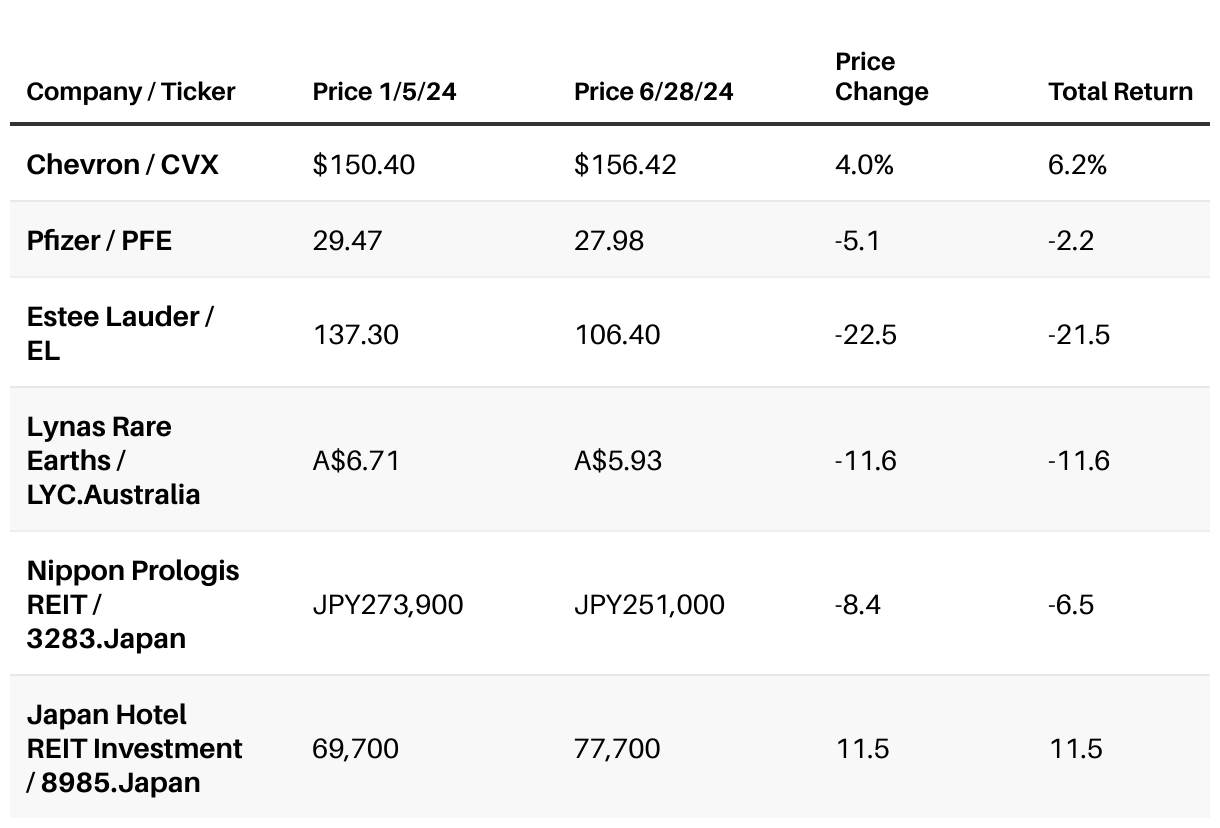Click Pfizer's 27.98 ending price
This screenshot has height=828, width=1220.
(x=609, y=241)
